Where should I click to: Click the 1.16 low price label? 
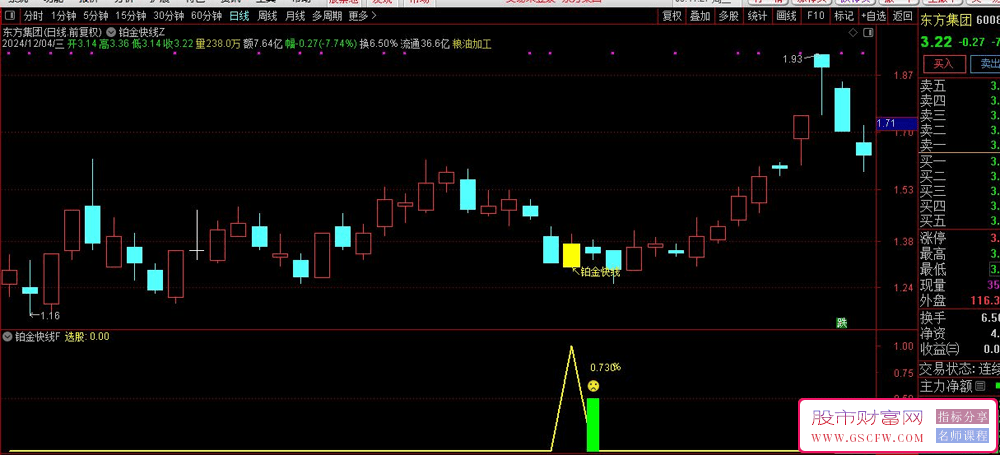click(49, 315)
